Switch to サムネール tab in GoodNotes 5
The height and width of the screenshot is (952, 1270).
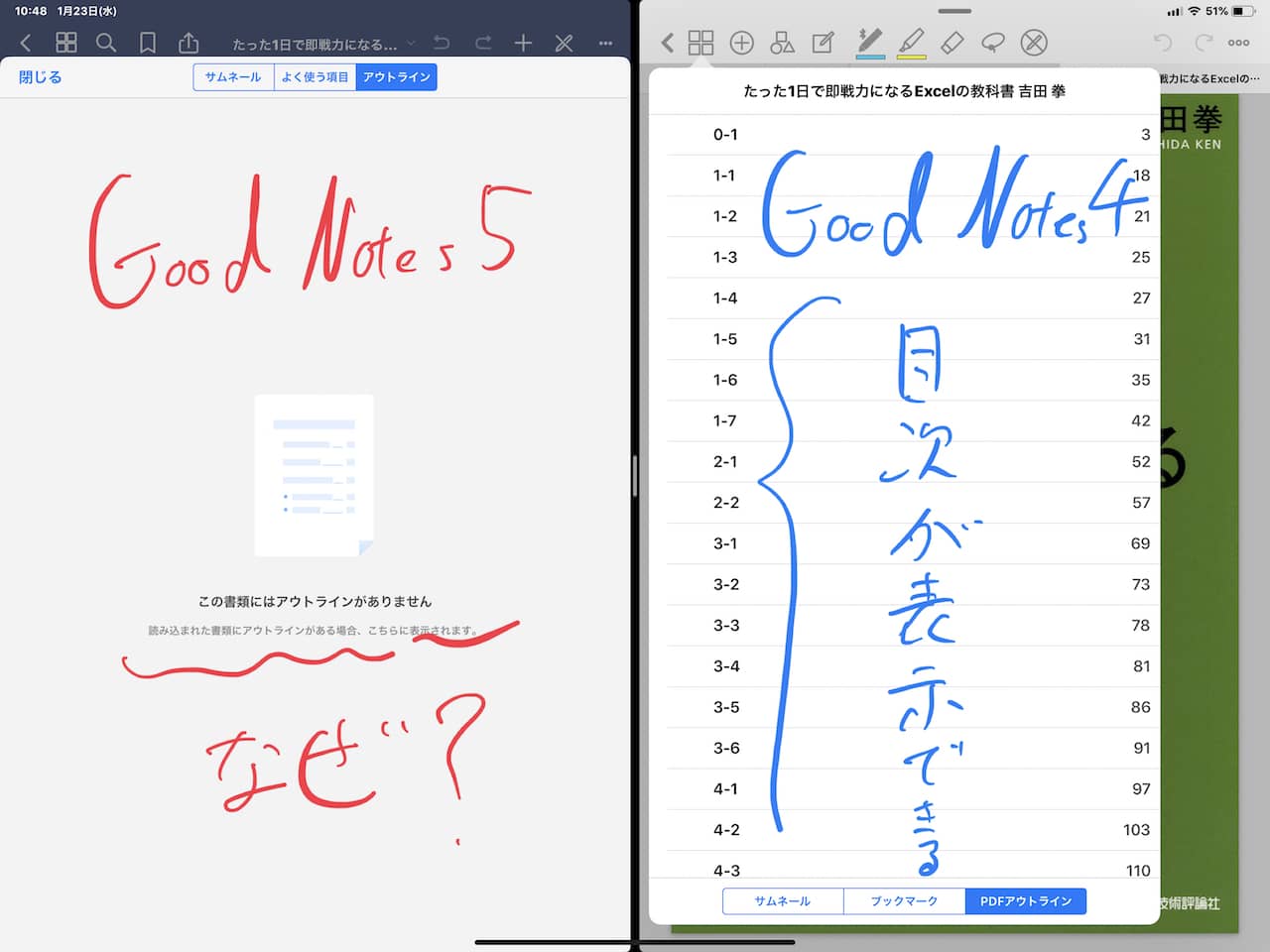tap(233, 77)
